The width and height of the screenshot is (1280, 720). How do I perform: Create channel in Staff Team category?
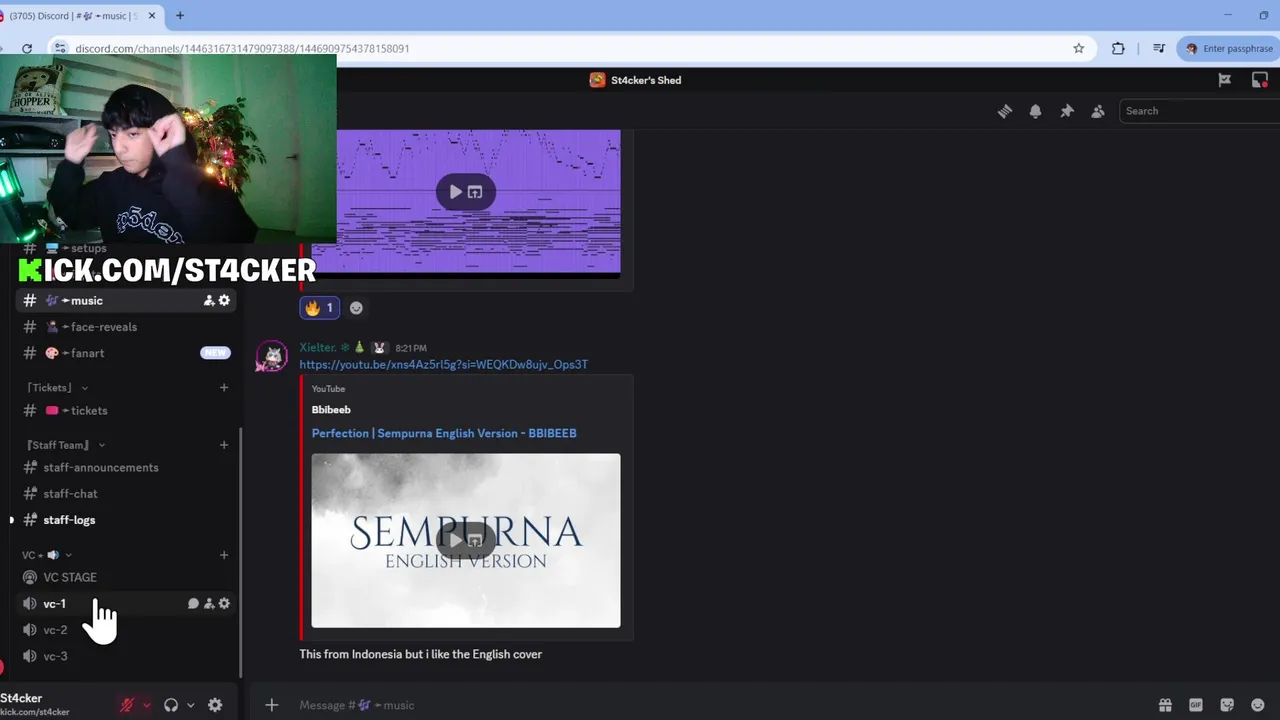pyautogui.click(x=224, y=445)
